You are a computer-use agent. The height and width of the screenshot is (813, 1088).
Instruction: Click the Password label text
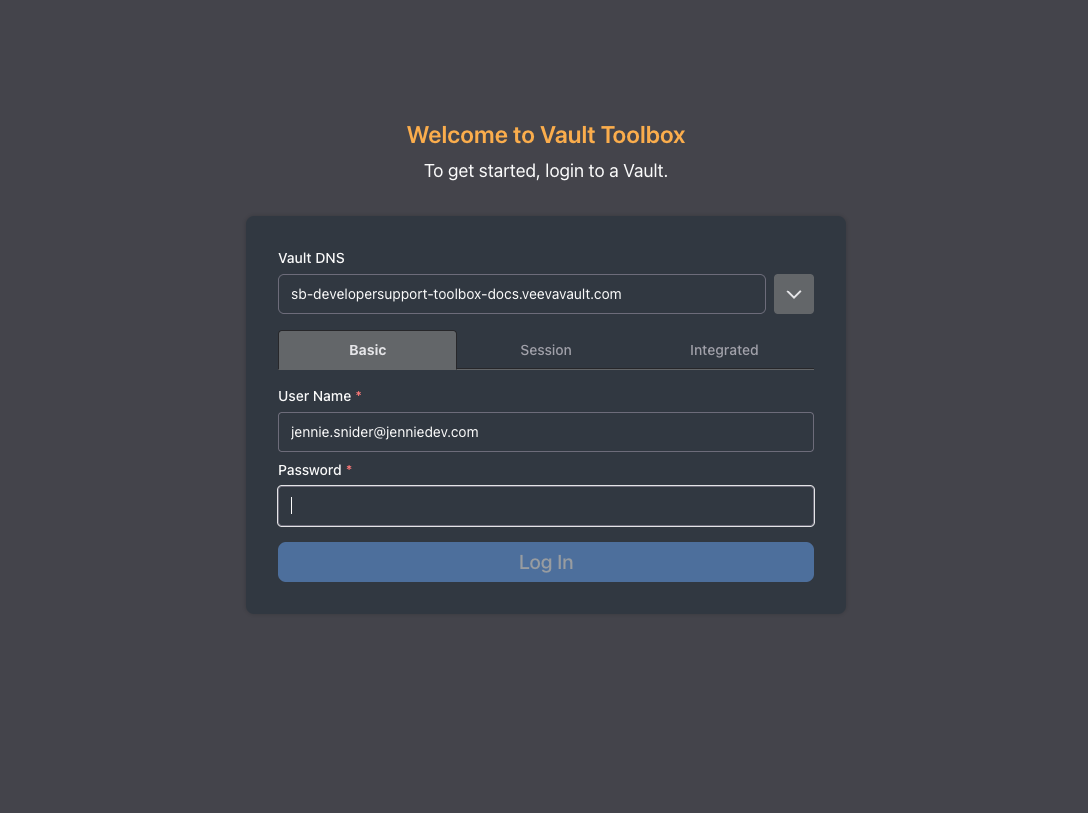click(x=309, y=470)
